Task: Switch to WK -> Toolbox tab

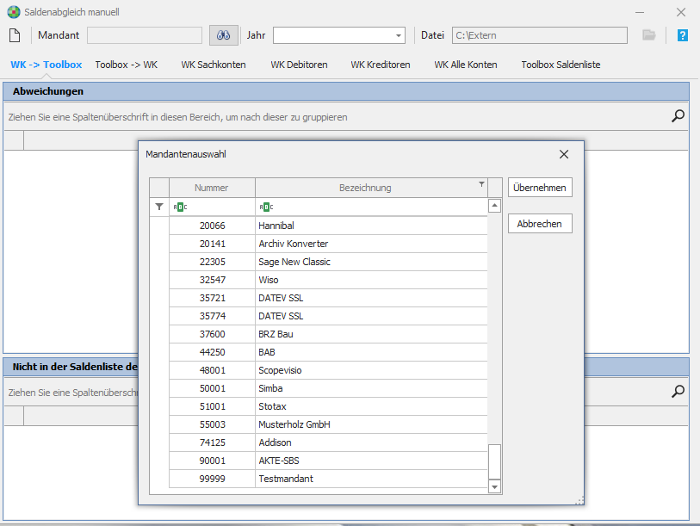Action: [46, 65]
